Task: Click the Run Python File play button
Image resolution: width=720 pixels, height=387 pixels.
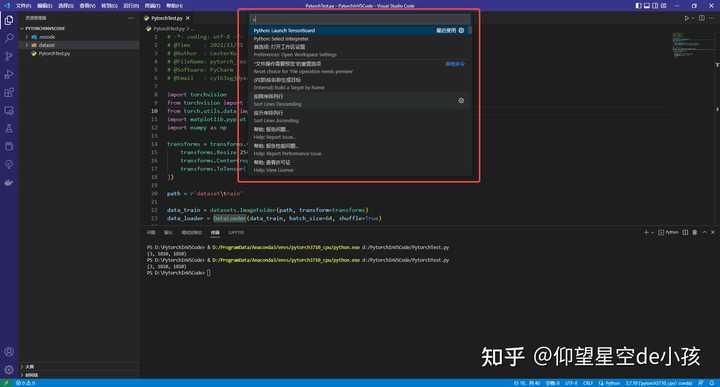Action: point(686,18)
